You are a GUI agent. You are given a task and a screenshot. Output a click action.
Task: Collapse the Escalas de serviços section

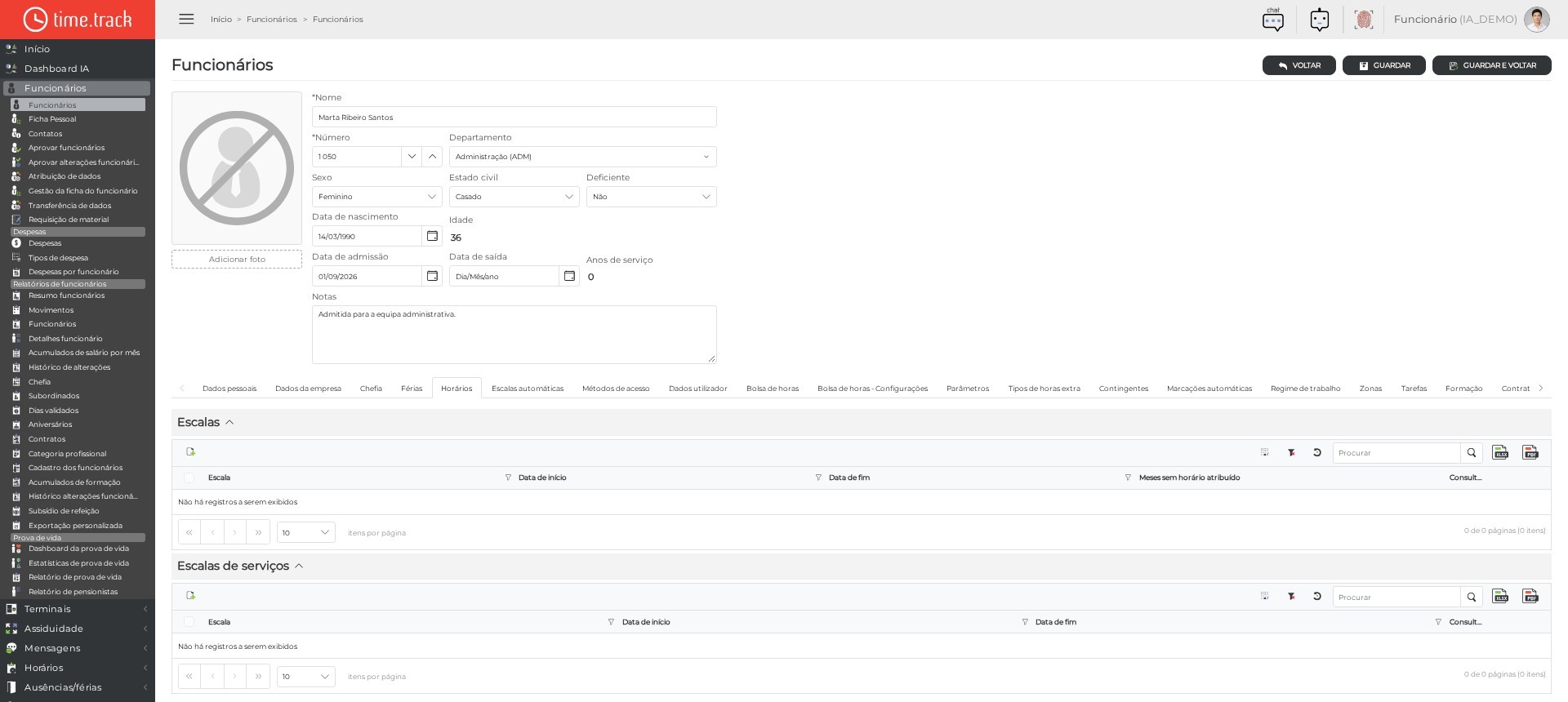click(x=299, y=566)
